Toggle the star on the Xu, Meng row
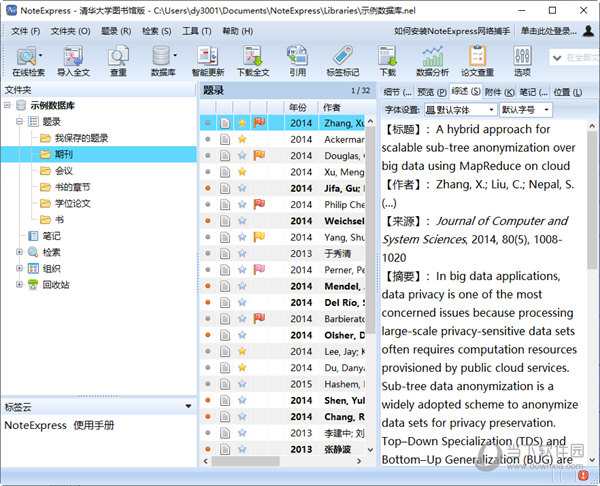 [x=242, y=172]
